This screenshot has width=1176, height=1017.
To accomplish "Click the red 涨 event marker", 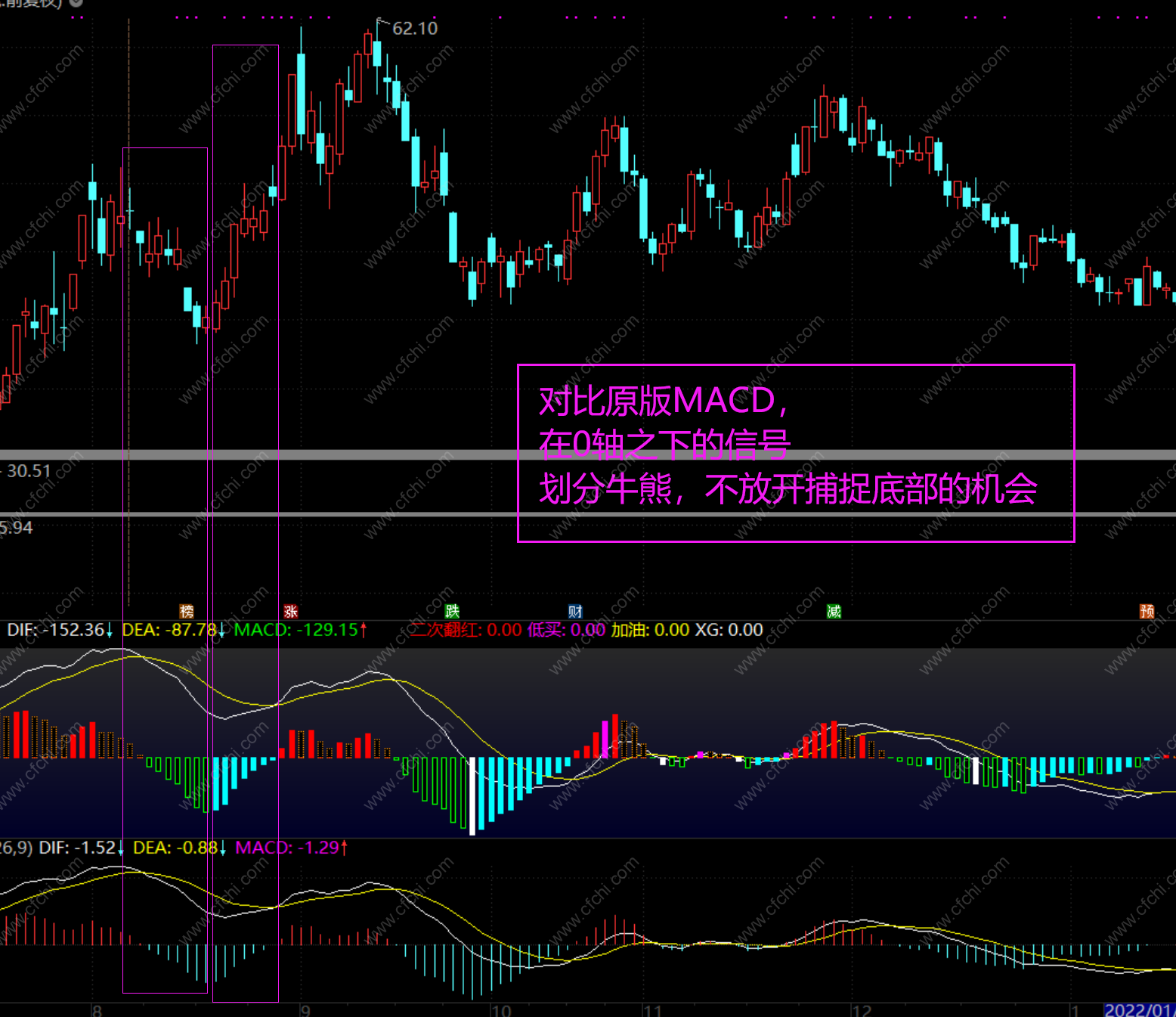I will [291, 611].
